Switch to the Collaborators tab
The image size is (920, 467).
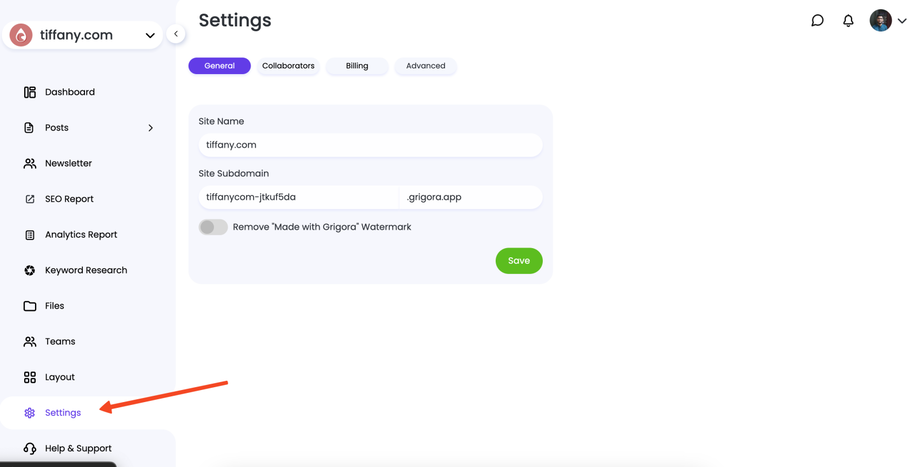coord(288,66)
